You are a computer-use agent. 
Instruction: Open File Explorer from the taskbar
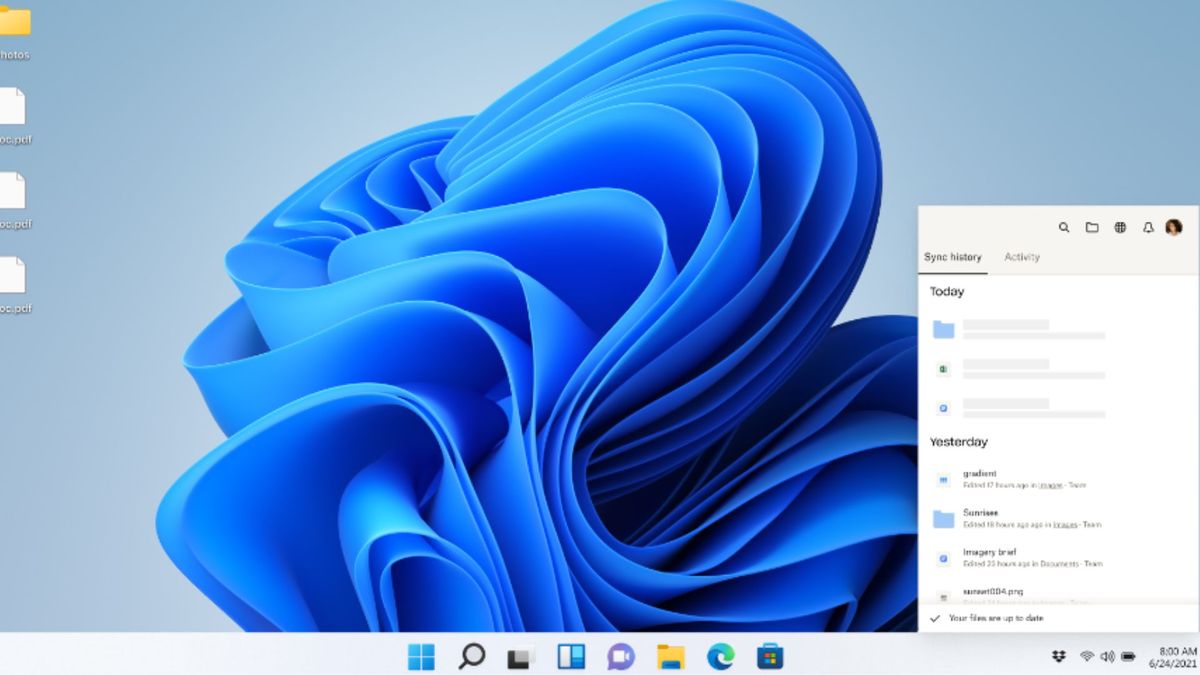[670, 657]
